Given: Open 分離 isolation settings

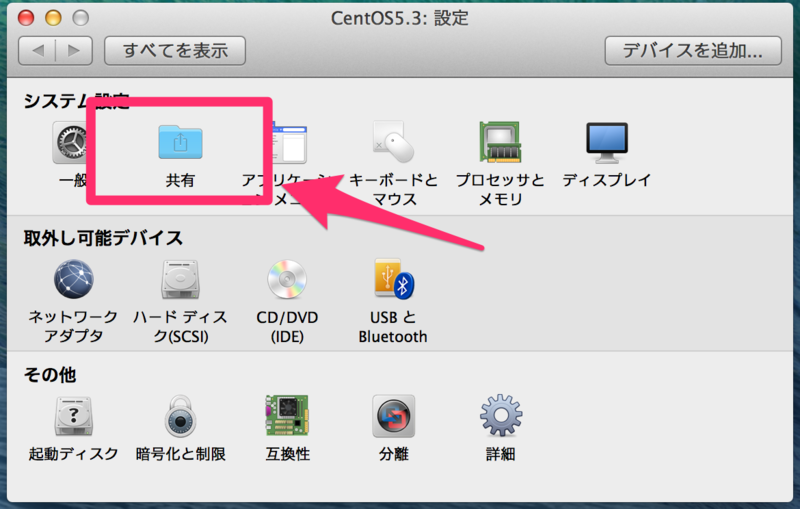Looking at the screenshot, I should (393, 416).
